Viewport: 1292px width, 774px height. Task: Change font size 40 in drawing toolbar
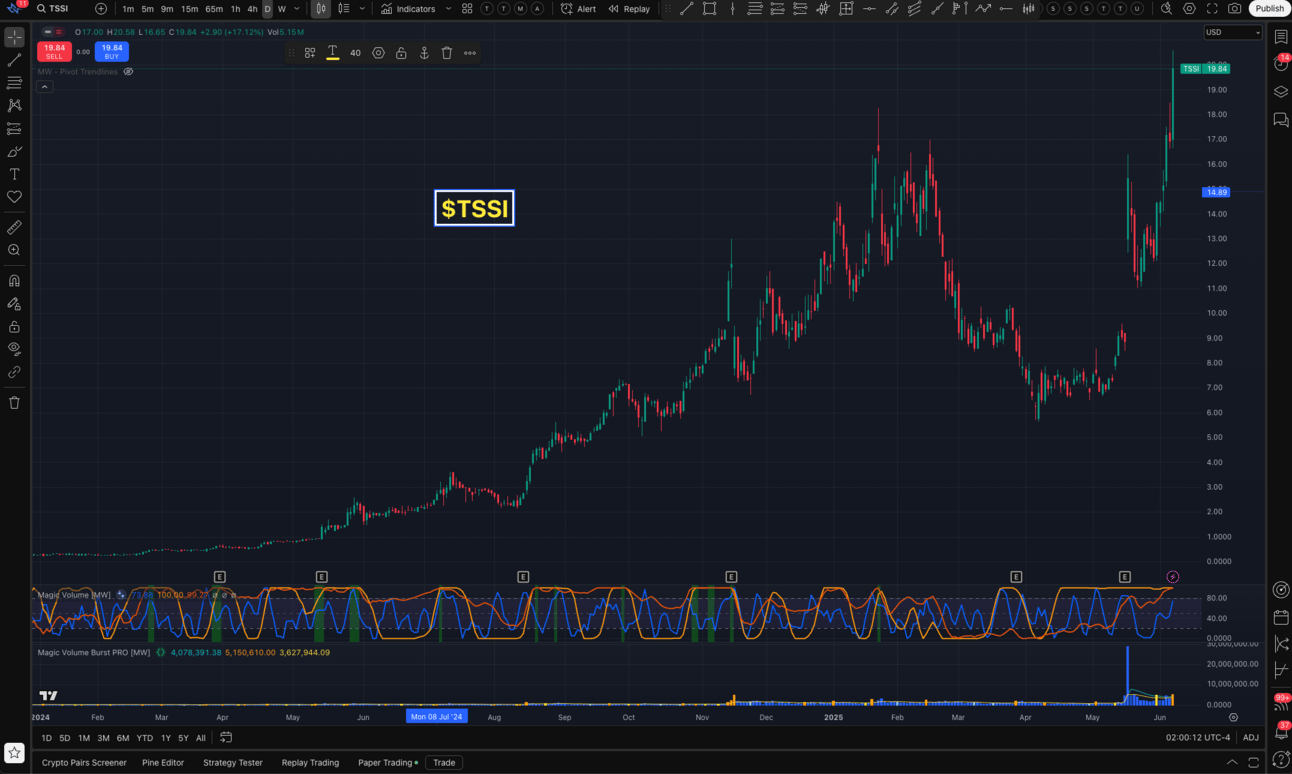point(355,53)
